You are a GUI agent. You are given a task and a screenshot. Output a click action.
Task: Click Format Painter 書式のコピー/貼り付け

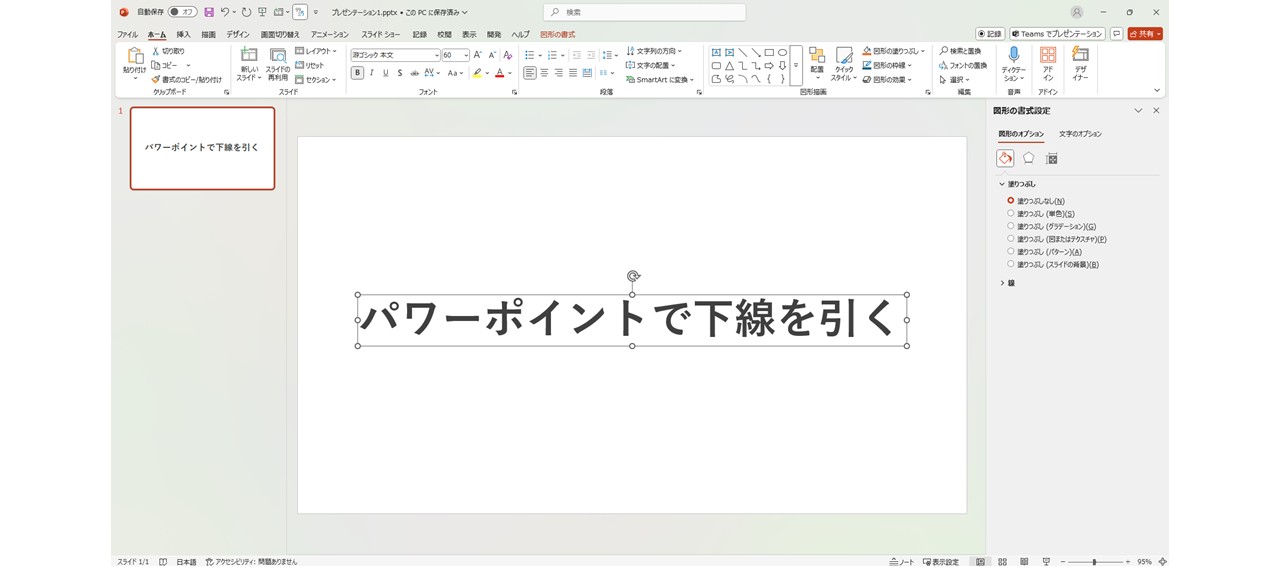coord(187,79)
